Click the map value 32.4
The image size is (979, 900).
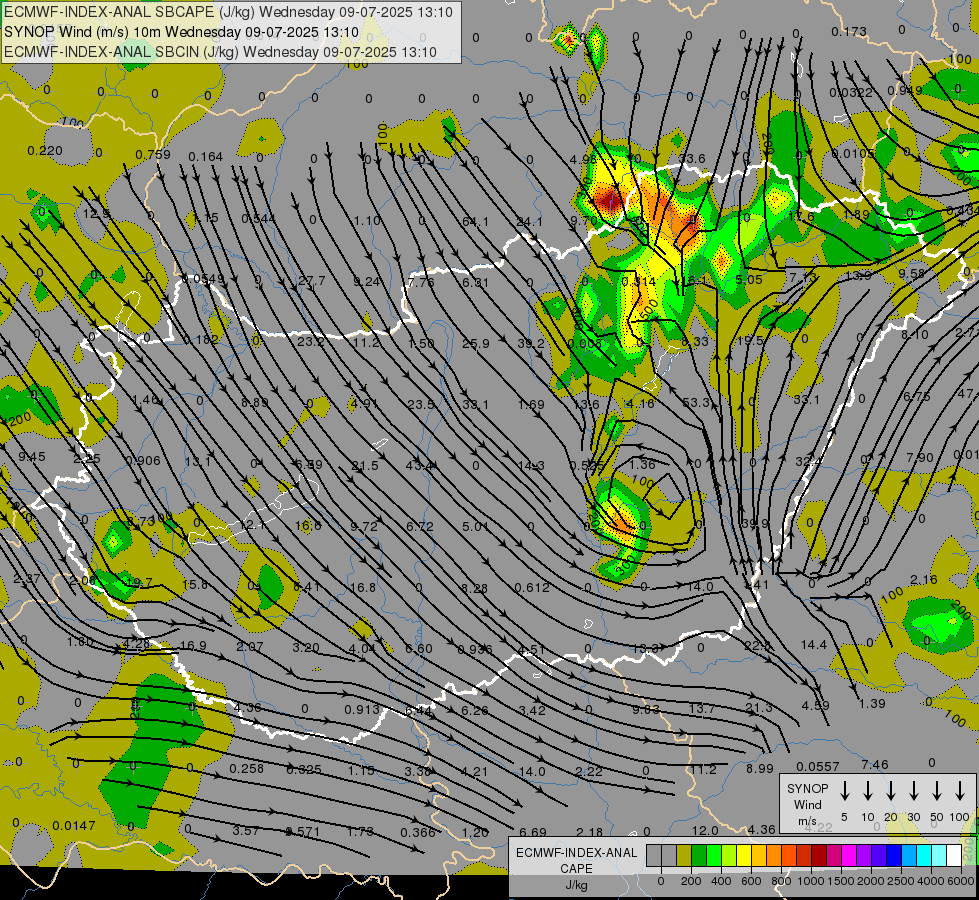pos(809,462)
